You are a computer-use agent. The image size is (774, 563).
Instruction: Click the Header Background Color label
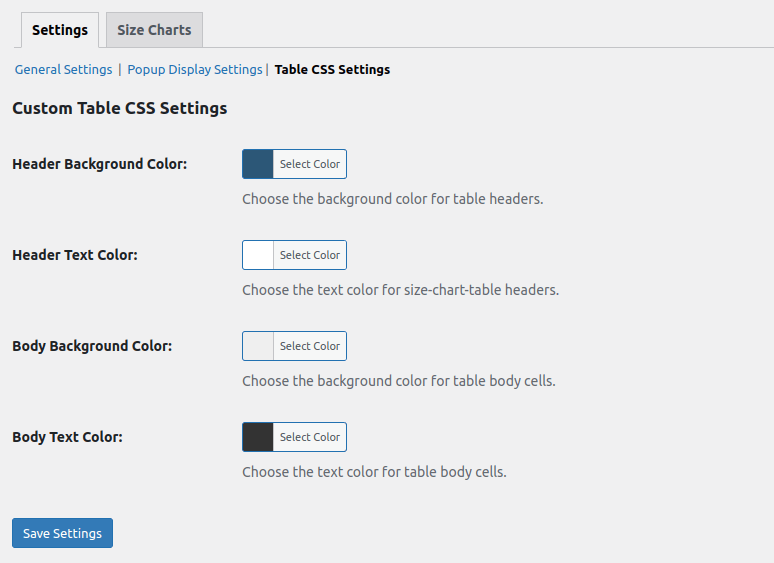(x=99, y=164)
